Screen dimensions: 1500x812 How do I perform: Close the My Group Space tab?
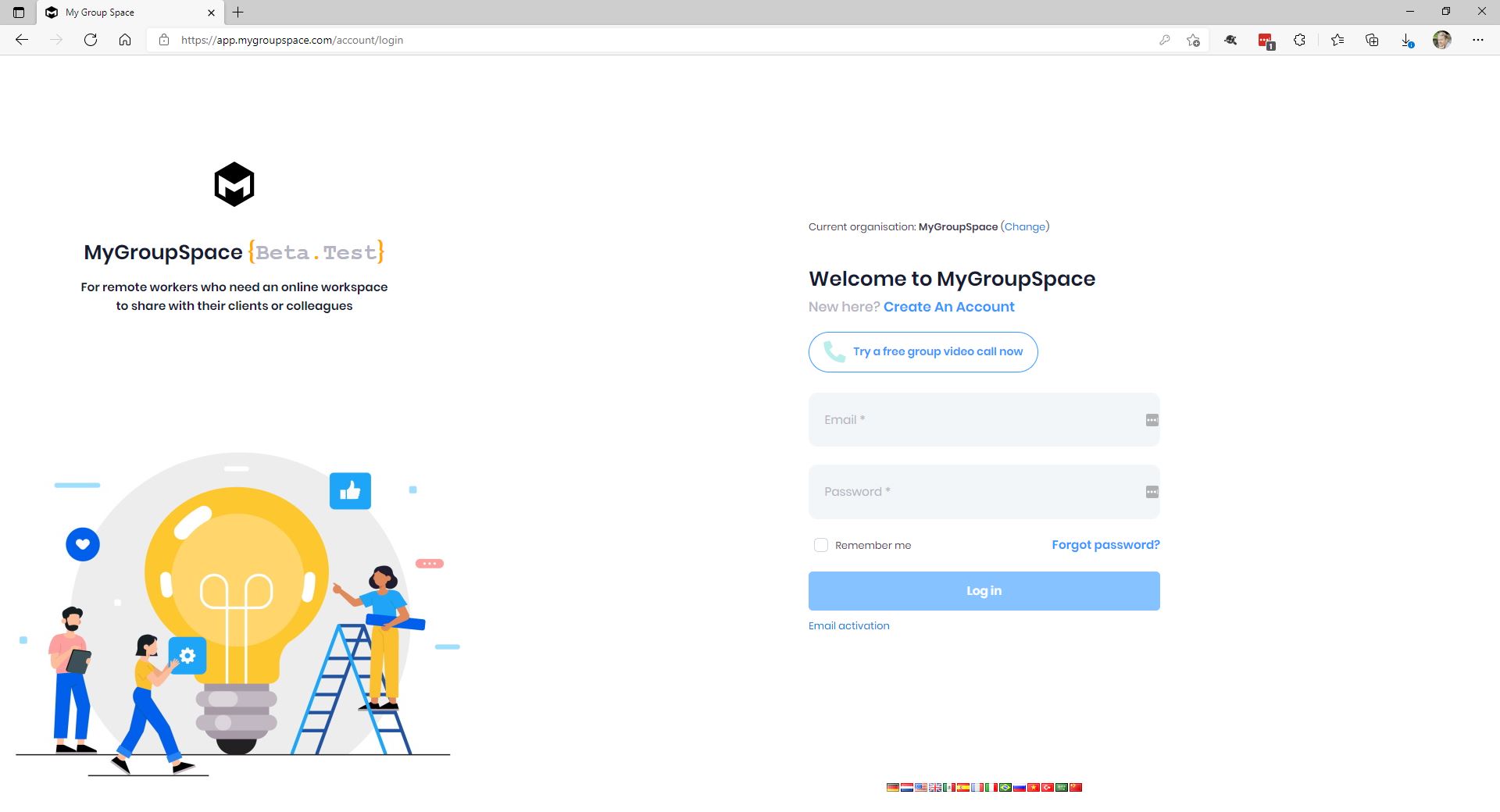[211, 12]
